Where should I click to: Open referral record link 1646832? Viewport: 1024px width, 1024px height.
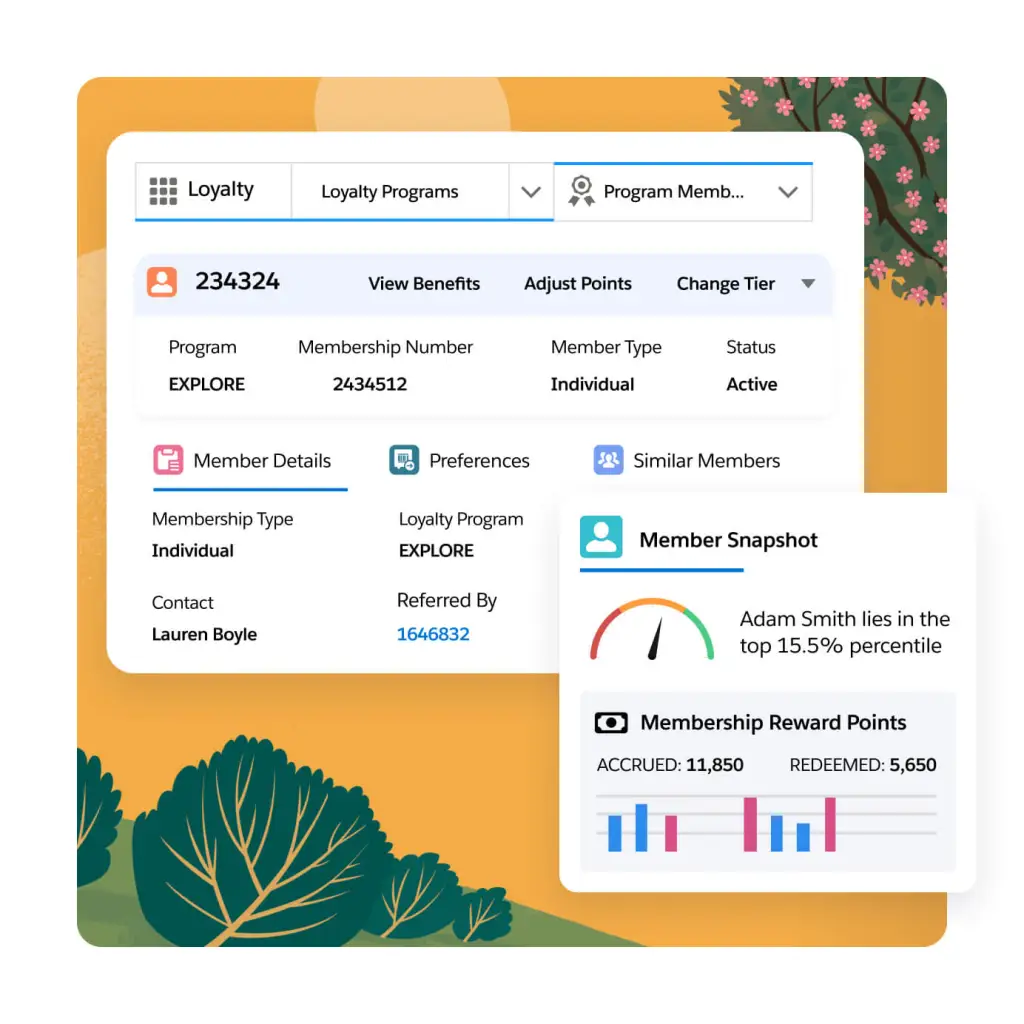[433, 633]
